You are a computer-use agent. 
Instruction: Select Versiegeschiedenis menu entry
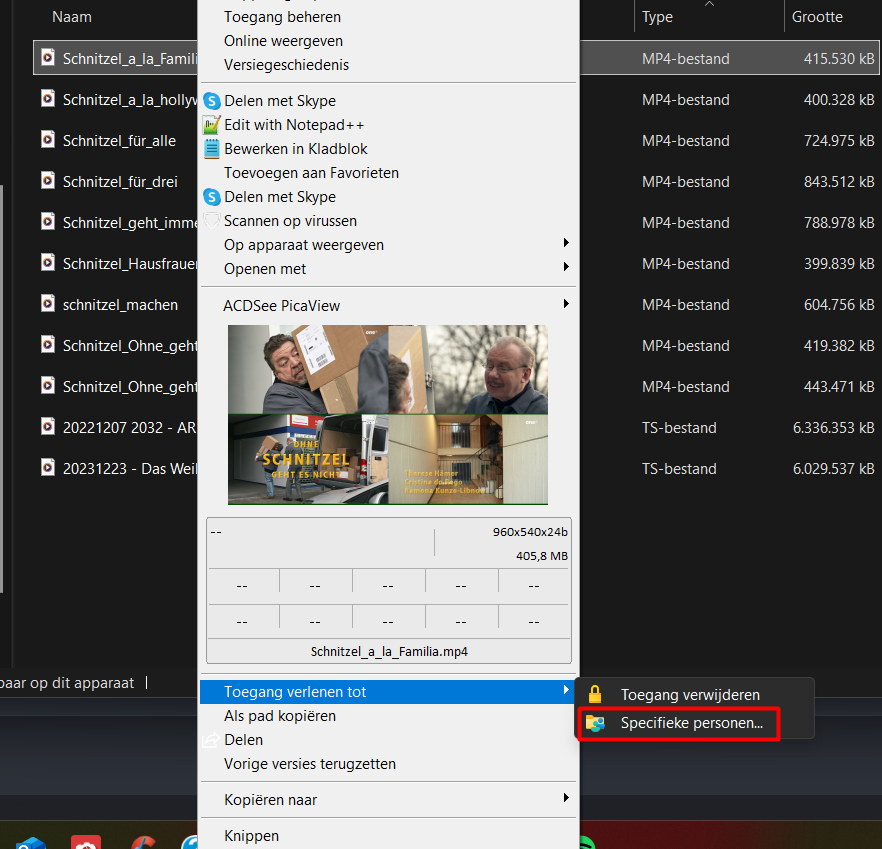pos(286,65)
